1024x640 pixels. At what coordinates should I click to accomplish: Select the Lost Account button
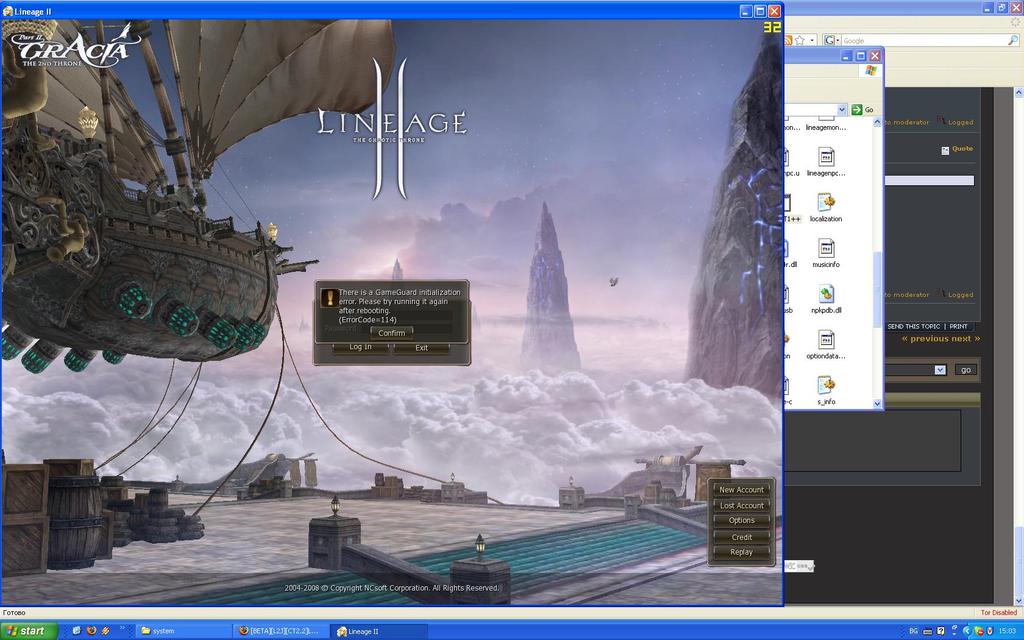pyautogui.click(x=741, y=506)
